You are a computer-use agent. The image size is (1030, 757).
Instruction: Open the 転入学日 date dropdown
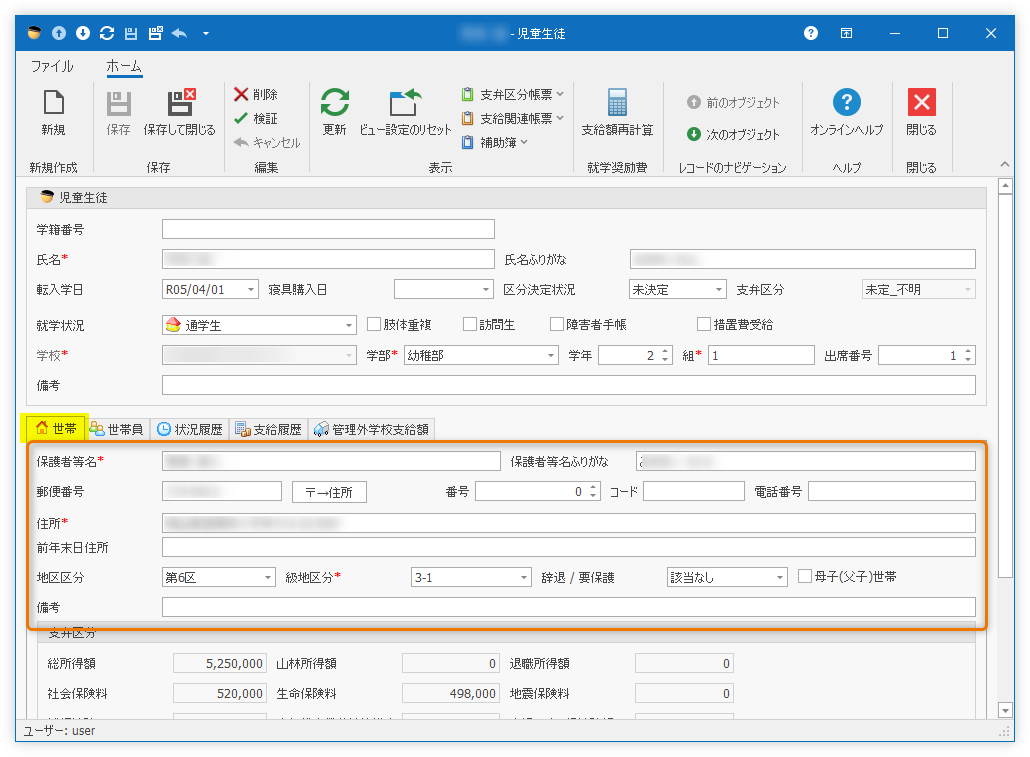click(x=251, y=290)
